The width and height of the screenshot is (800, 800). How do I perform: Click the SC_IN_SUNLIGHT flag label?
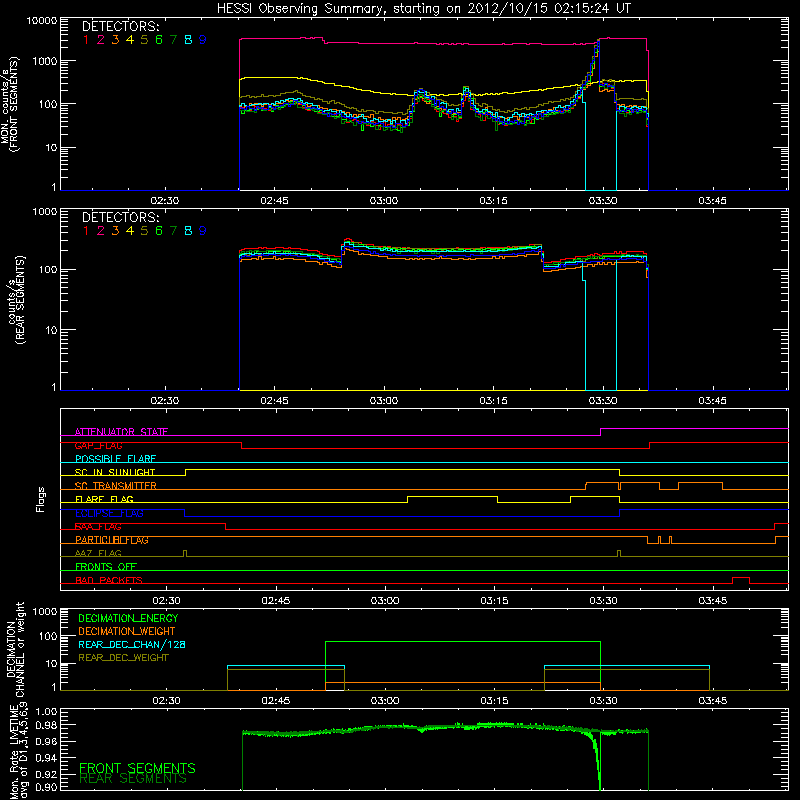pyautogui.click(x=115, y=472)
